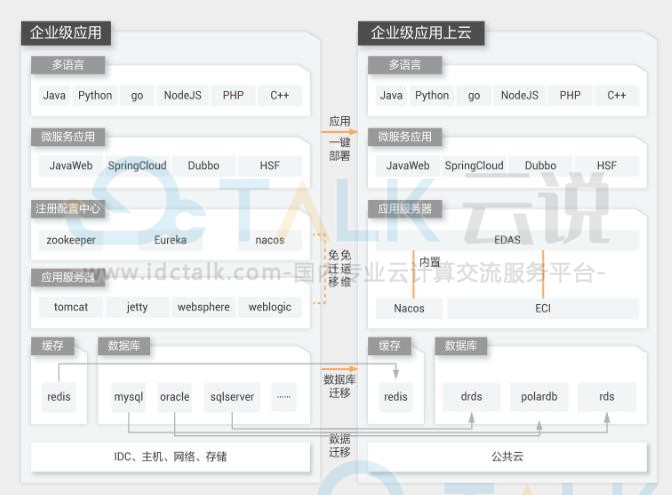Click the 企业级应用上云 title banner
Image resolution: width=672 pixels, height=495 pixels.
(x=421, y=33)
